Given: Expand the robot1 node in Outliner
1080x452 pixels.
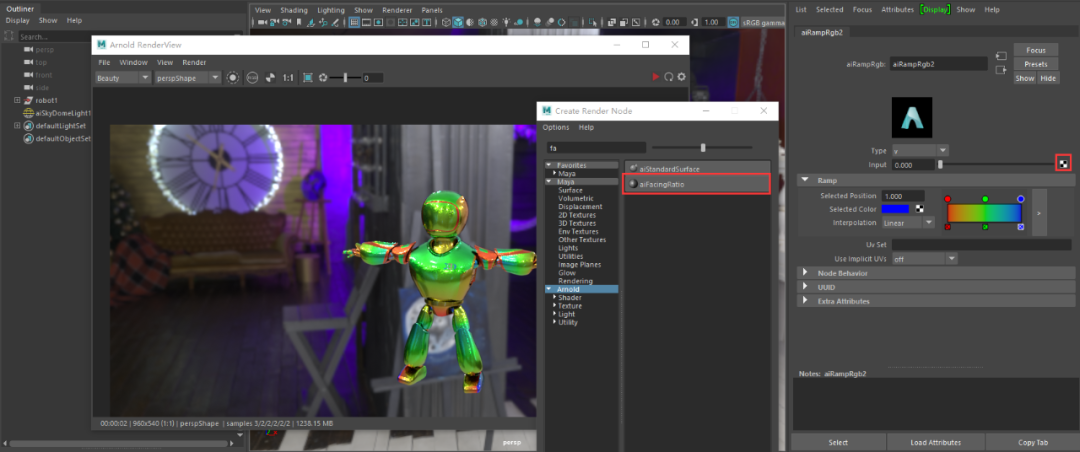Looking at the screenshot, I should [x=17, y=101].
